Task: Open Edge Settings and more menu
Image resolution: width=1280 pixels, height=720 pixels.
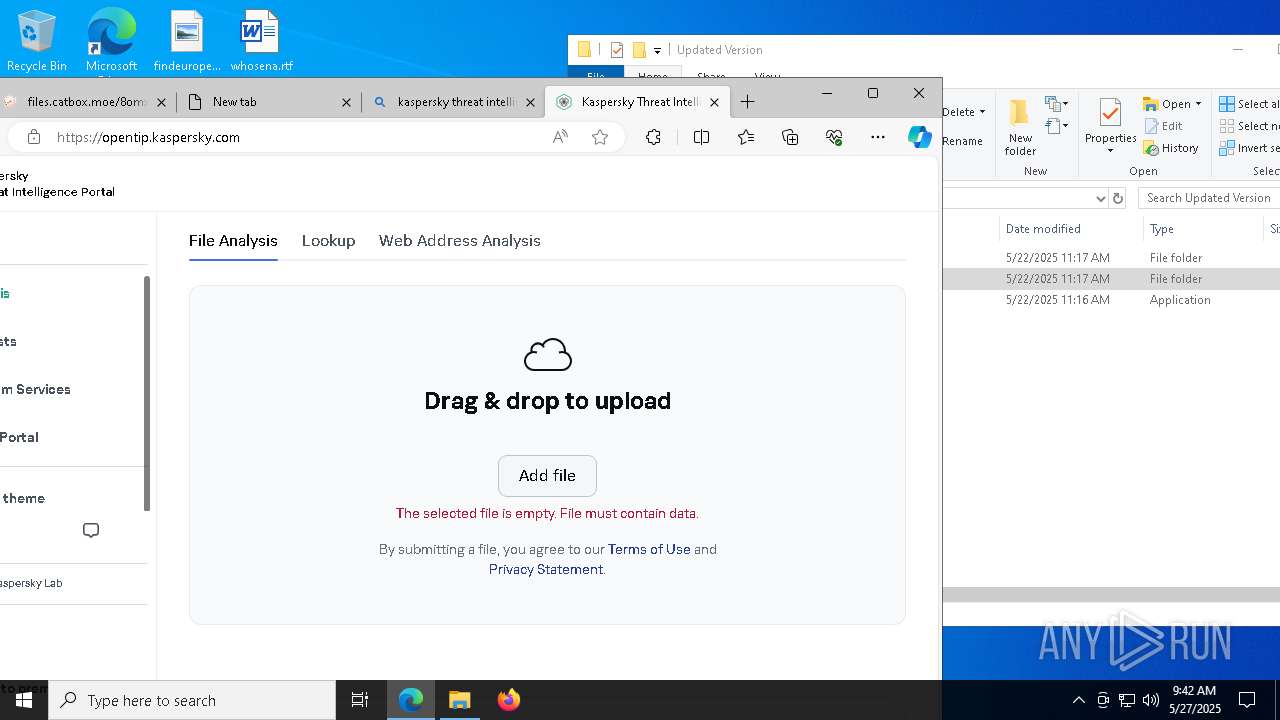Action: point(878,137)
